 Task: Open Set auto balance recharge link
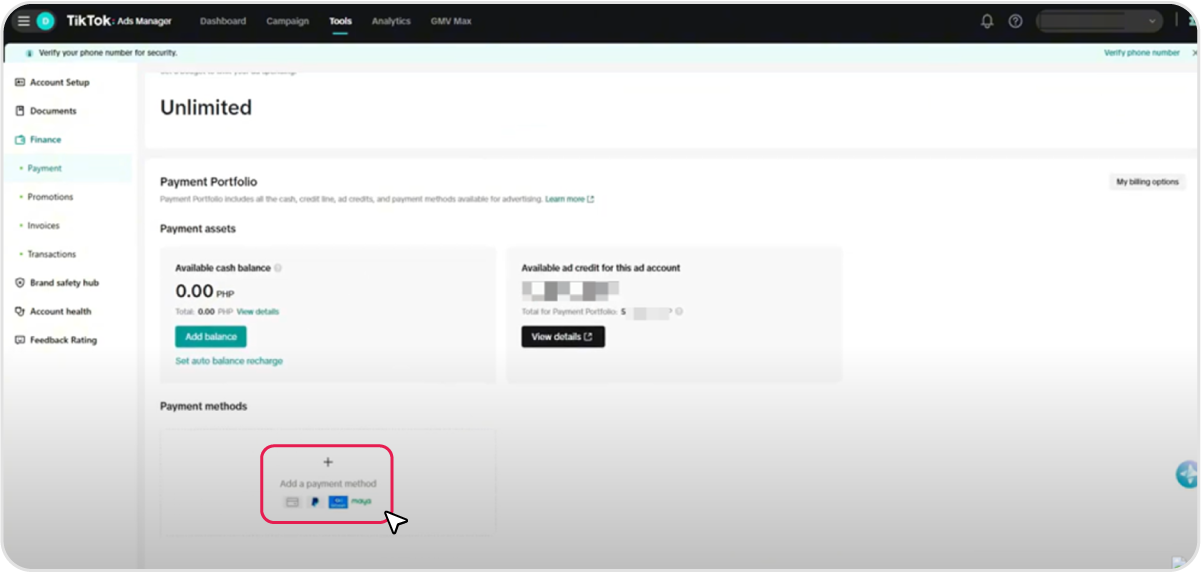[x=229, y=361]
